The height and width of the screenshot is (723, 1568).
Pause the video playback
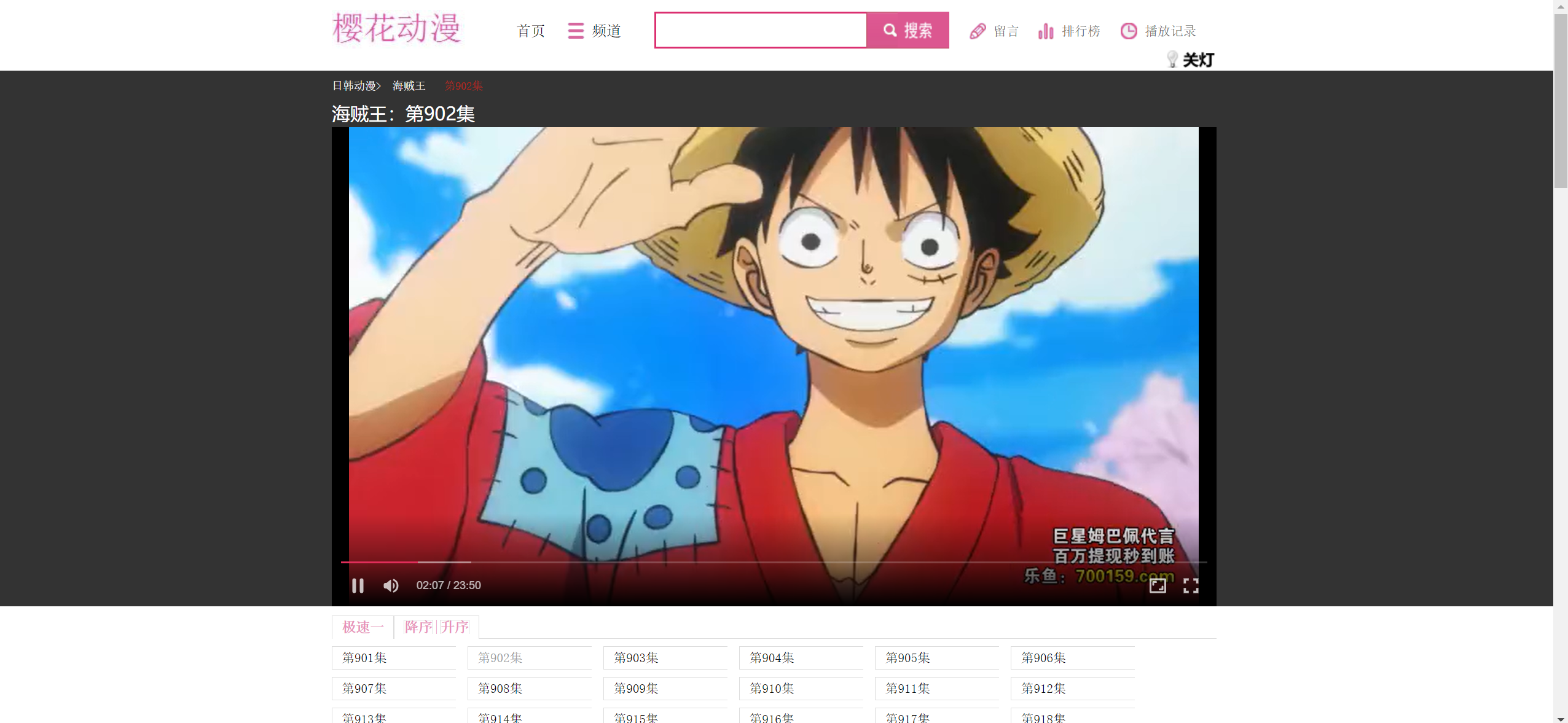(358, 585)
